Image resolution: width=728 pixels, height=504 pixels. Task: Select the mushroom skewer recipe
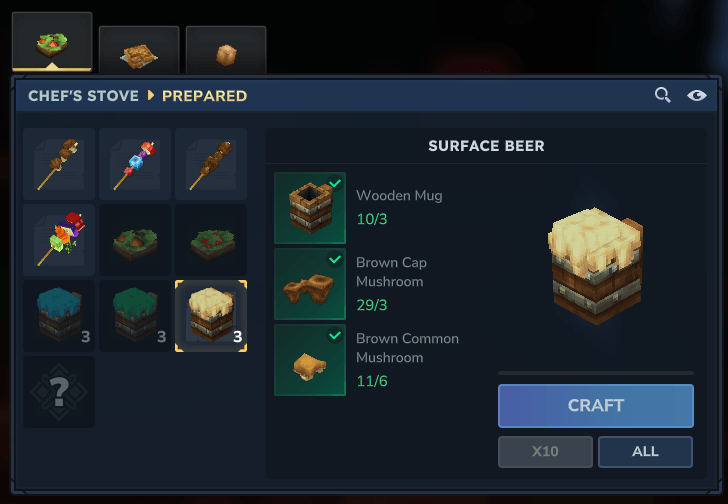click(59, 164)
